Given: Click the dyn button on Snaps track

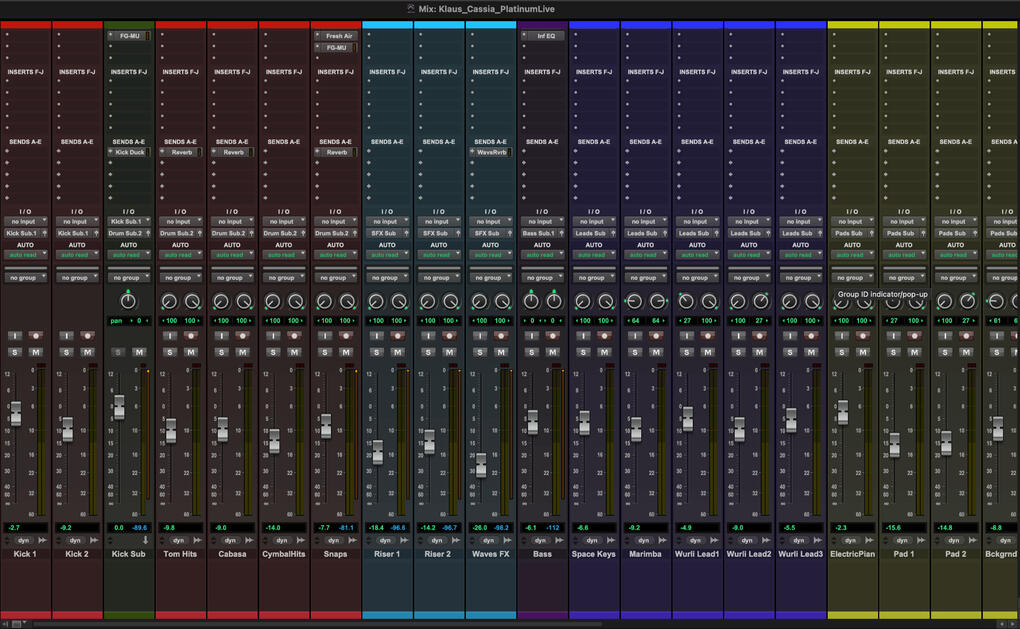Looking at the screenshot, I should pyautogui.click(x=334, y=540).
